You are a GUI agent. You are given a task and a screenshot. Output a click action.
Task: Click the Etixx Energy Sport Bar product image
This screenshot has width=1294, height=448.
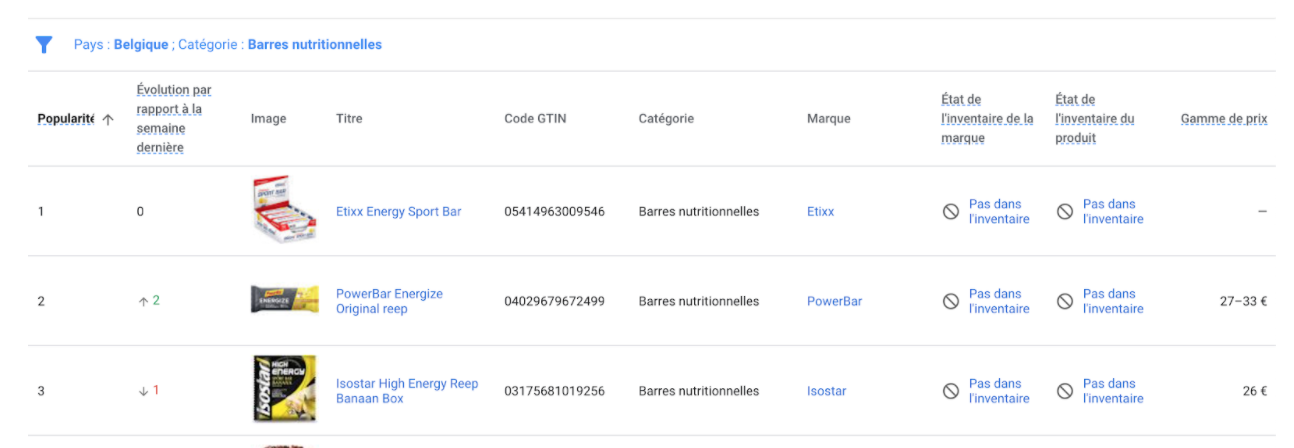coord(284,210)
